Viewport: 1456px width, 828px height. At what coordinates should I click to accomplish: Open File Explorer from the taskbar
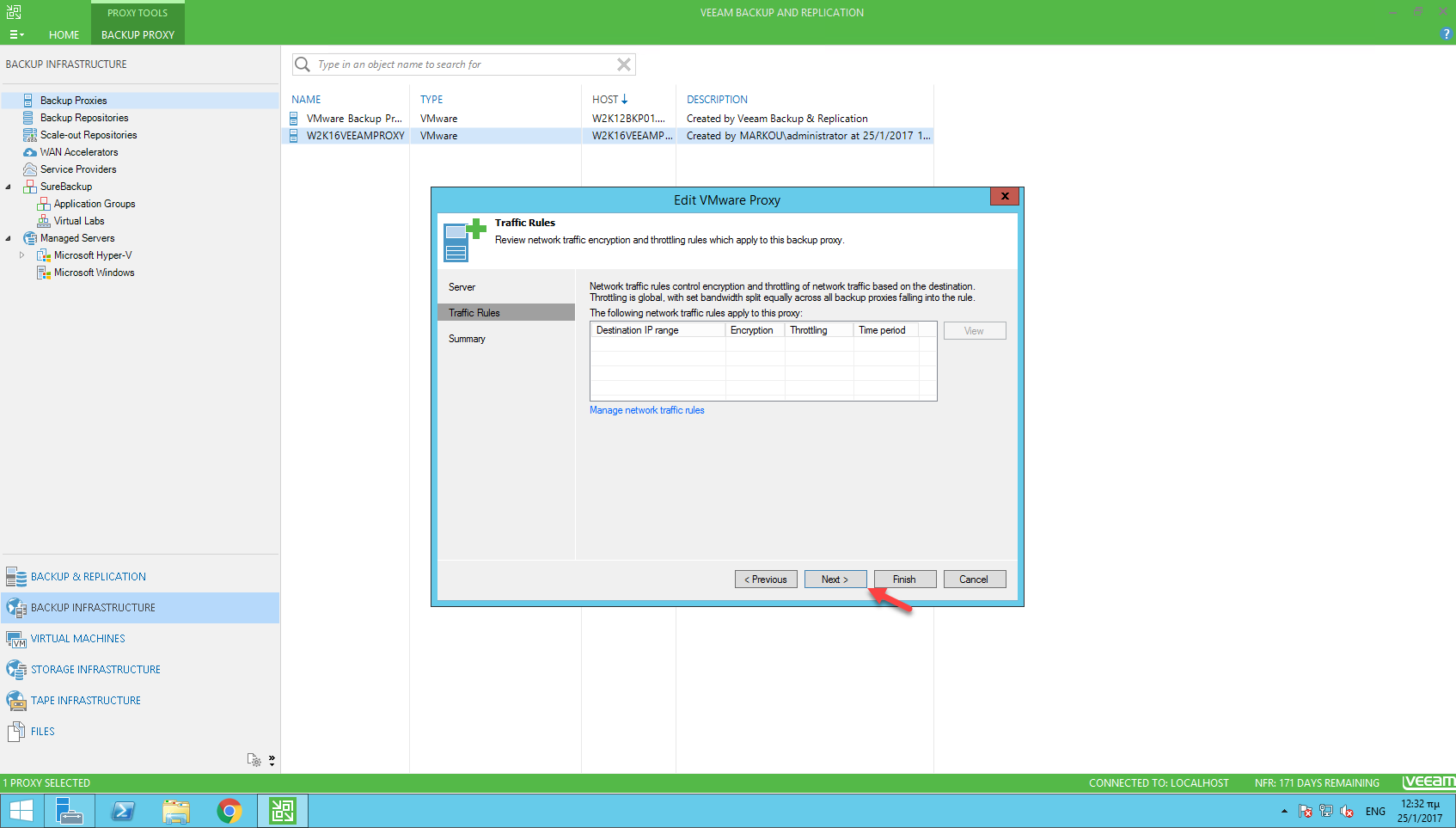176,811
